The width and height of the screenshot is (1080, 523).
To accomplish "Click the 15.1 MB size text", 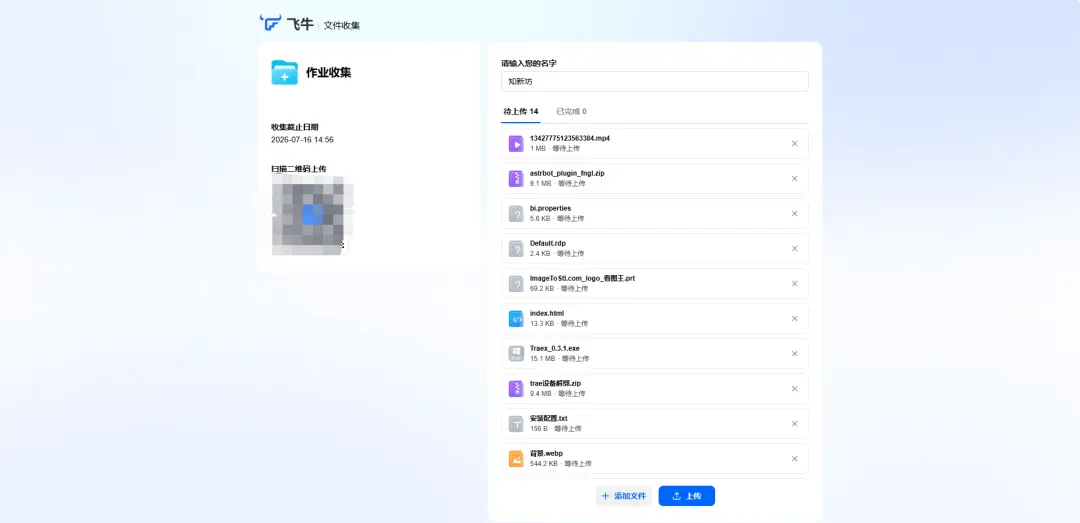I will (x=542, y=358).
